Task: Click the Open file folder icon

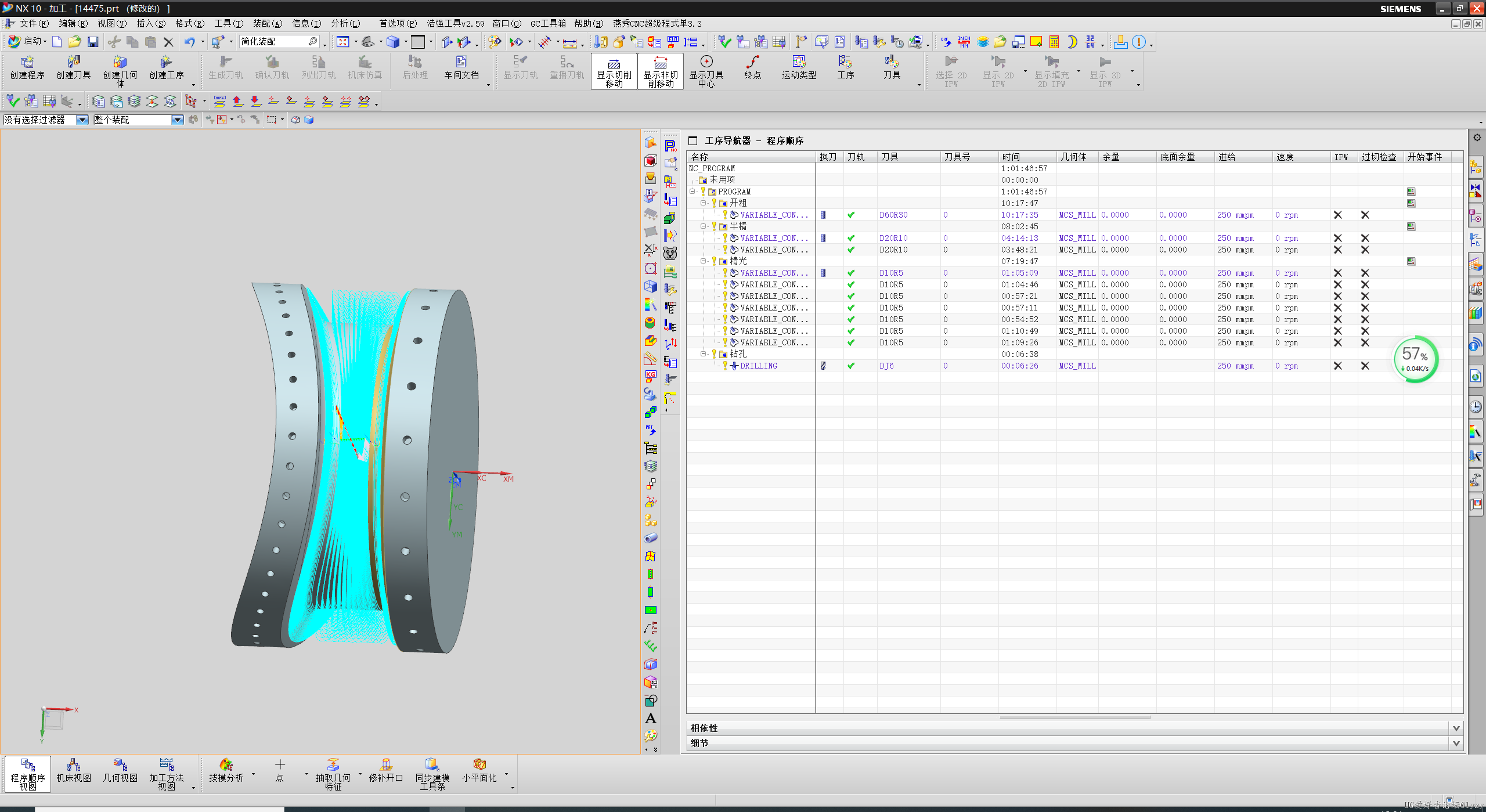Action: pyautogui.click(x=74, y=42)
